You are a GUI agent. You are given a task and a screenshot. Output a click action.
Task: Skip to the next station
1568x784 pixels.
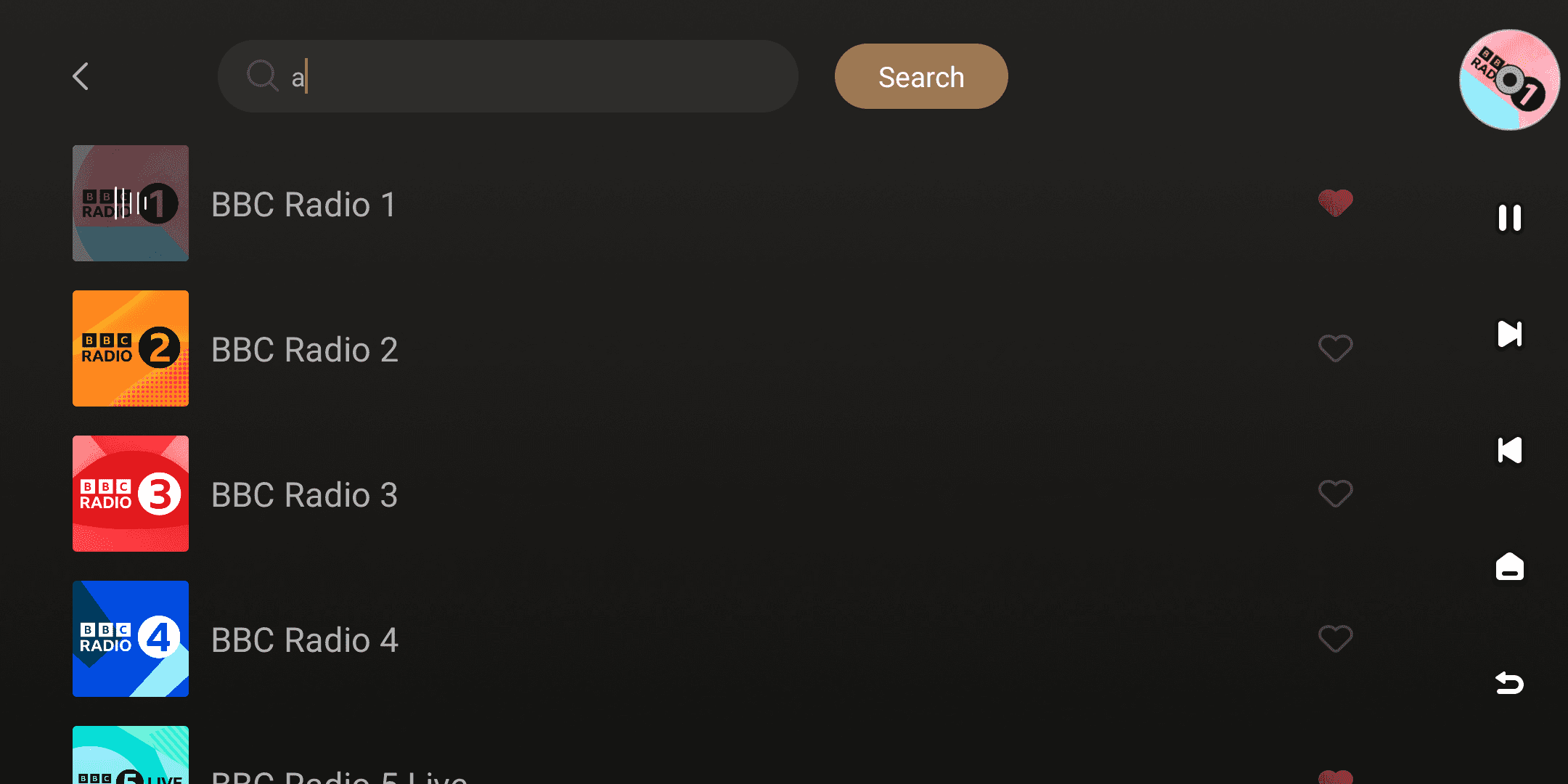coord(1509,334)
